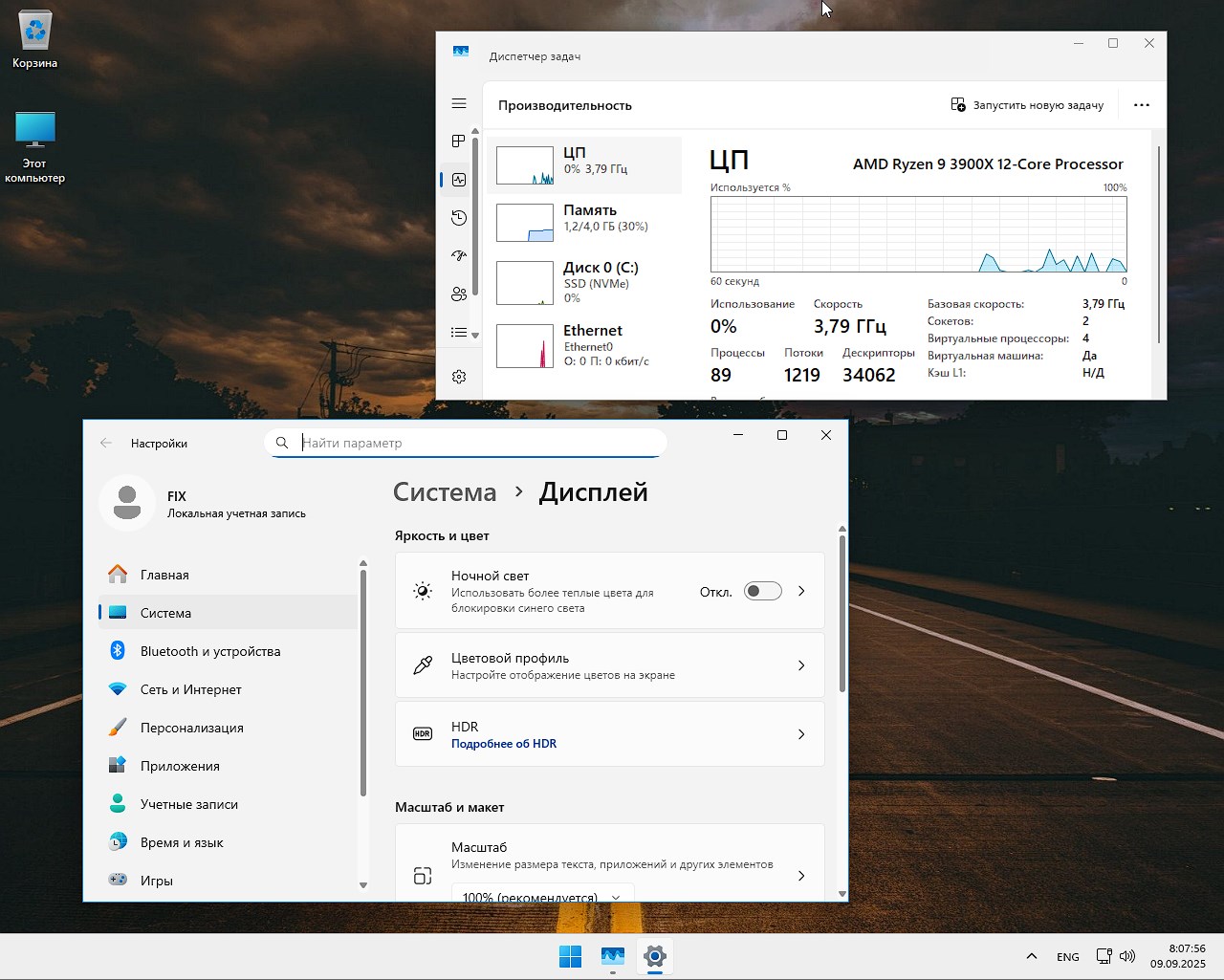The width and height of the screenshot is (1224, 980).
Task: Expand the Night light settings chevron
Action: click(x=801, y=591)
